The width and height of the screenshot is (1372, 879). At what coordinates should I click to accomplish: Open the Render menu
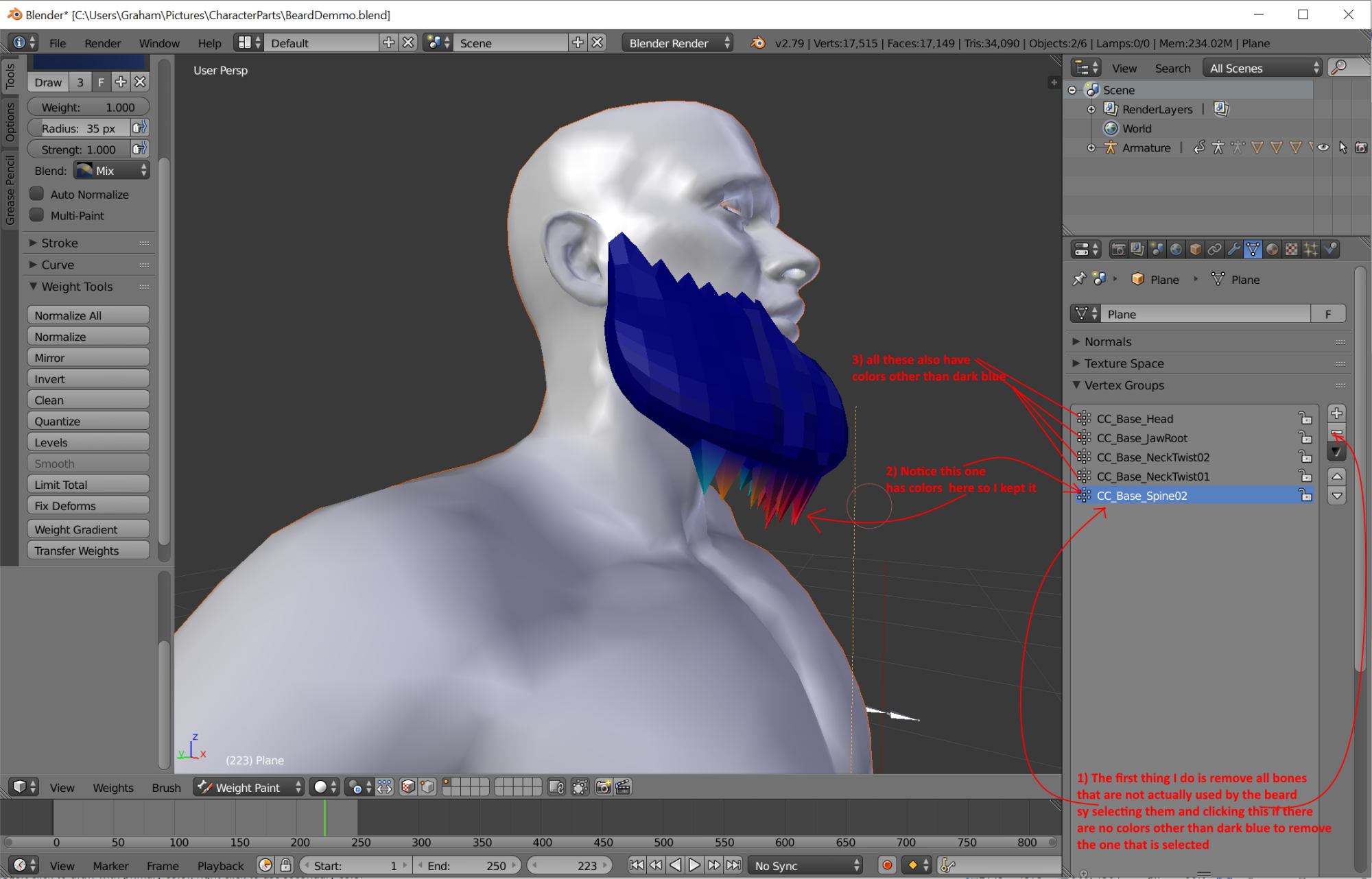(102, 43)
